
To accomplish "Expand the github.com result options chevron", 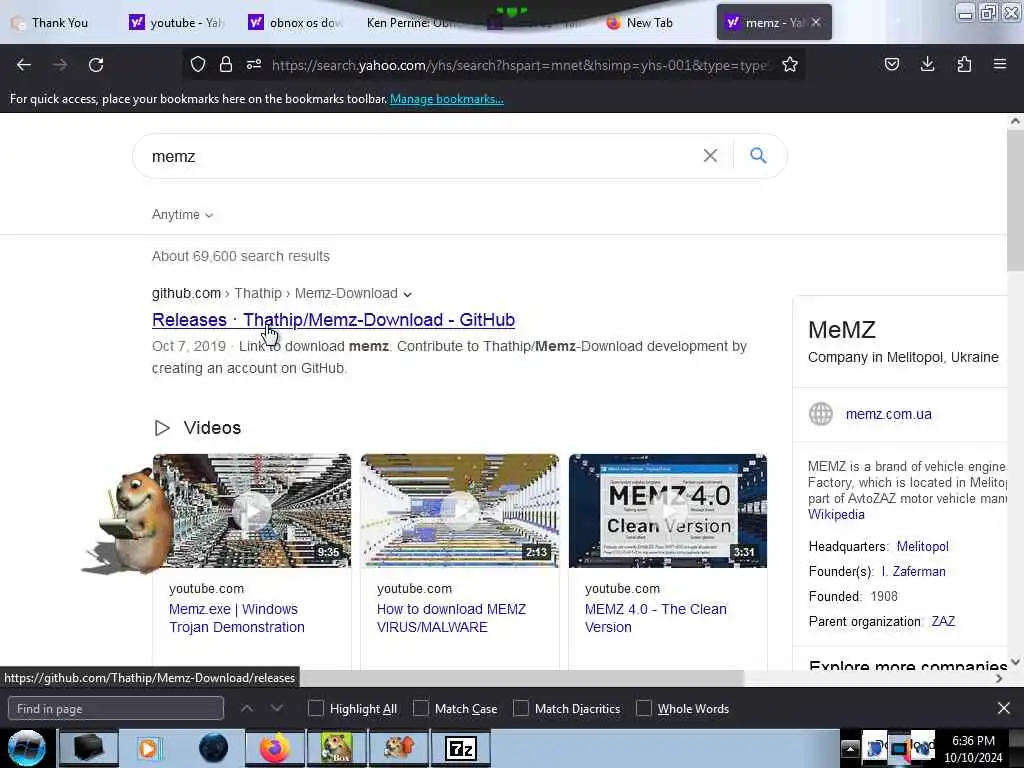I will [x=408, y=294].
